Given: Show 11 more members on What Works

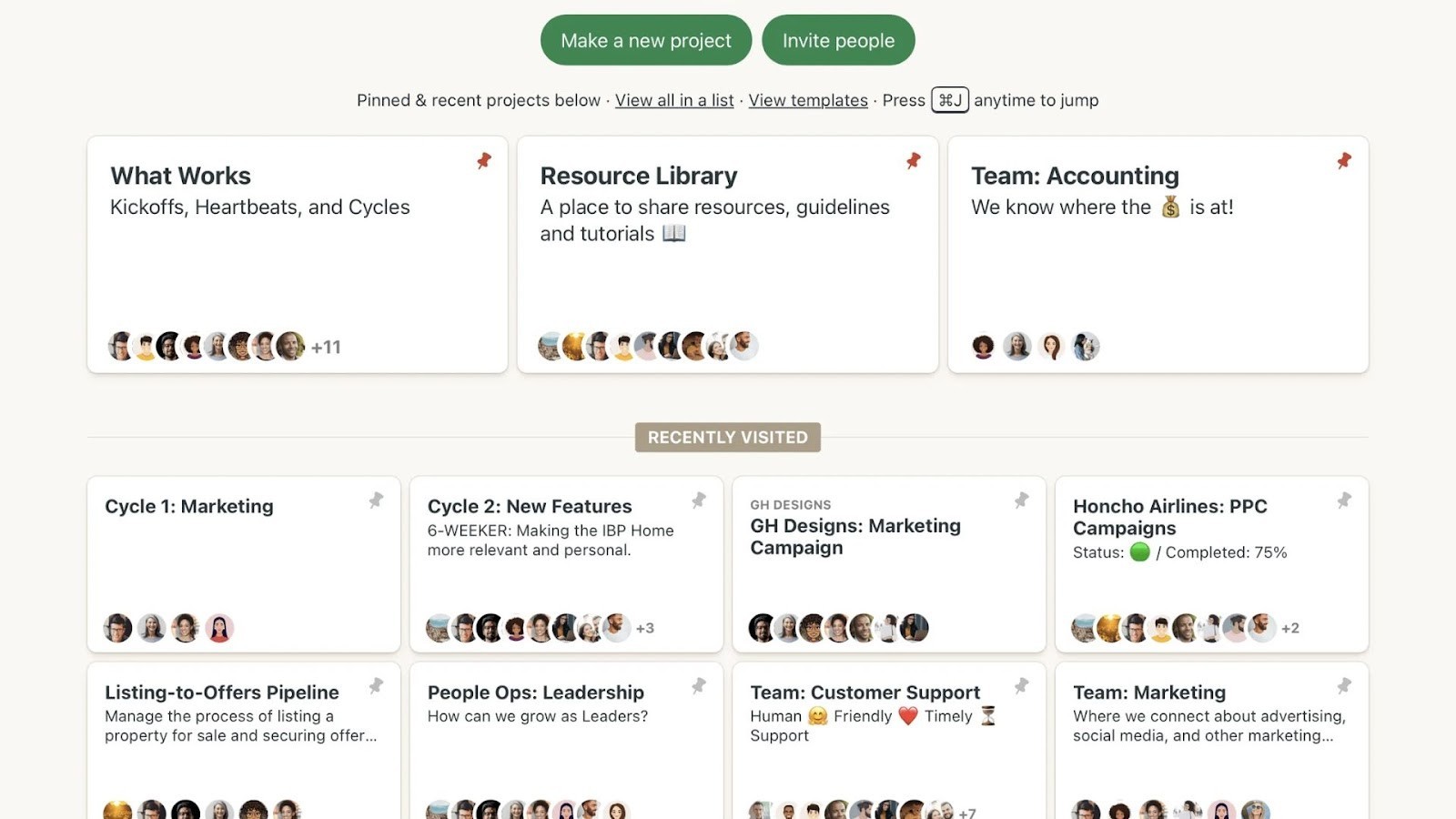Looking at the screenshot, I should click(326, 347).
